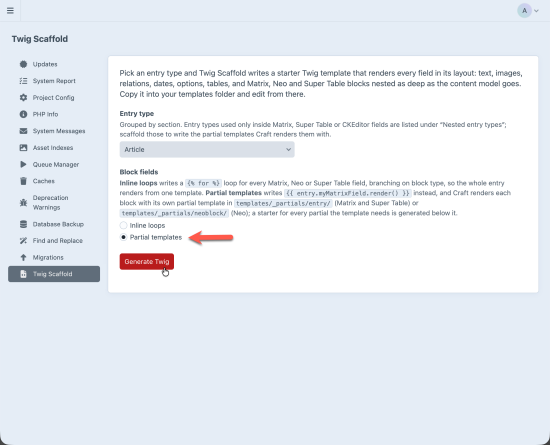Click the Find and Replace wand icon
Image resolution: width=550 pixels, height=445 pixels.
click(24, 241)
